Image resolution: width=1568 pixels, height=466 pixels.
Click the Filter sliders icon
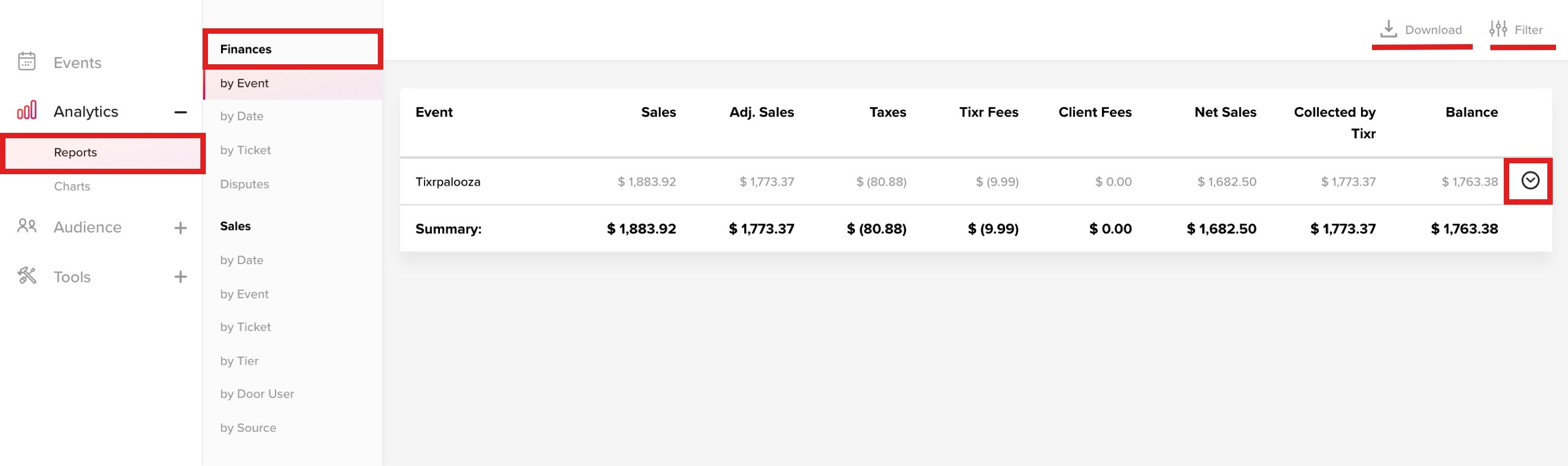click(1498, 29)
